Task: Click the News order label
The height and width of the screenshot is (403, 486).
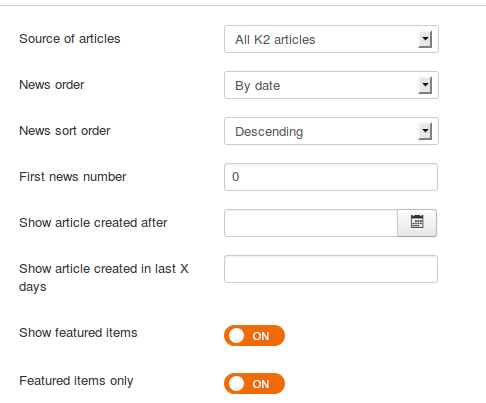Action: pyautogui.click(x=52, y=85)
